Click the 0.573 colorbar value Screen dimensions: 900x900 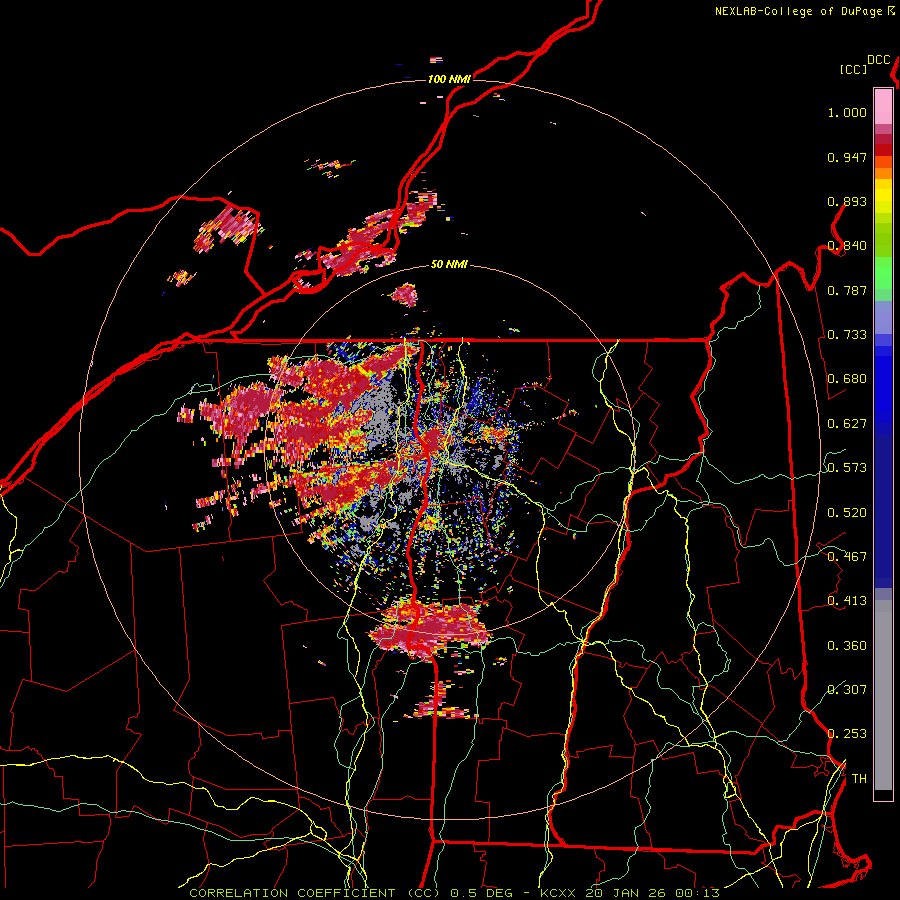point(847,468)
